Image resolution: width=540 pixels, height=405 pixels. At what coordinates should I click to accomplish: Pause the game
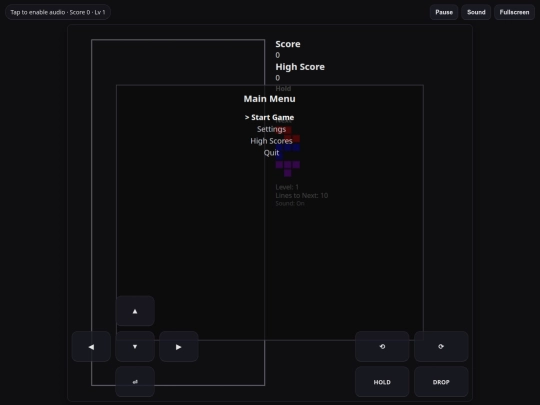click(x=444, y=12)
